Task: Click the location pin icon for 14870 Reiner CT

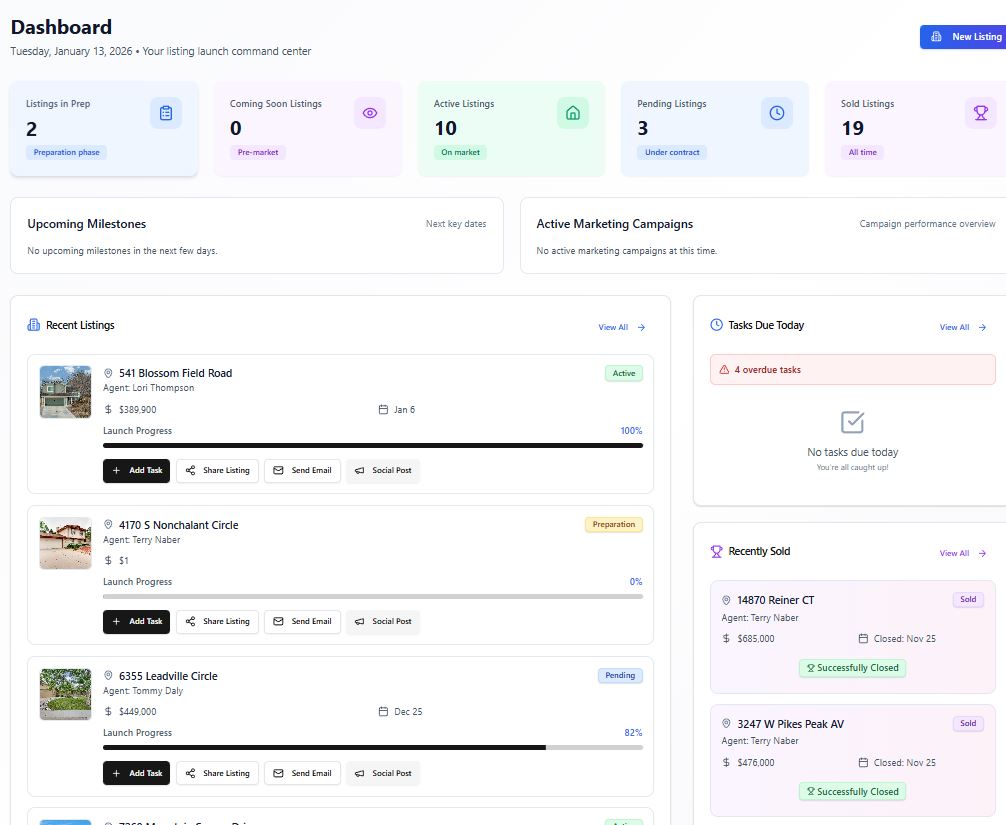Action: 726,600
